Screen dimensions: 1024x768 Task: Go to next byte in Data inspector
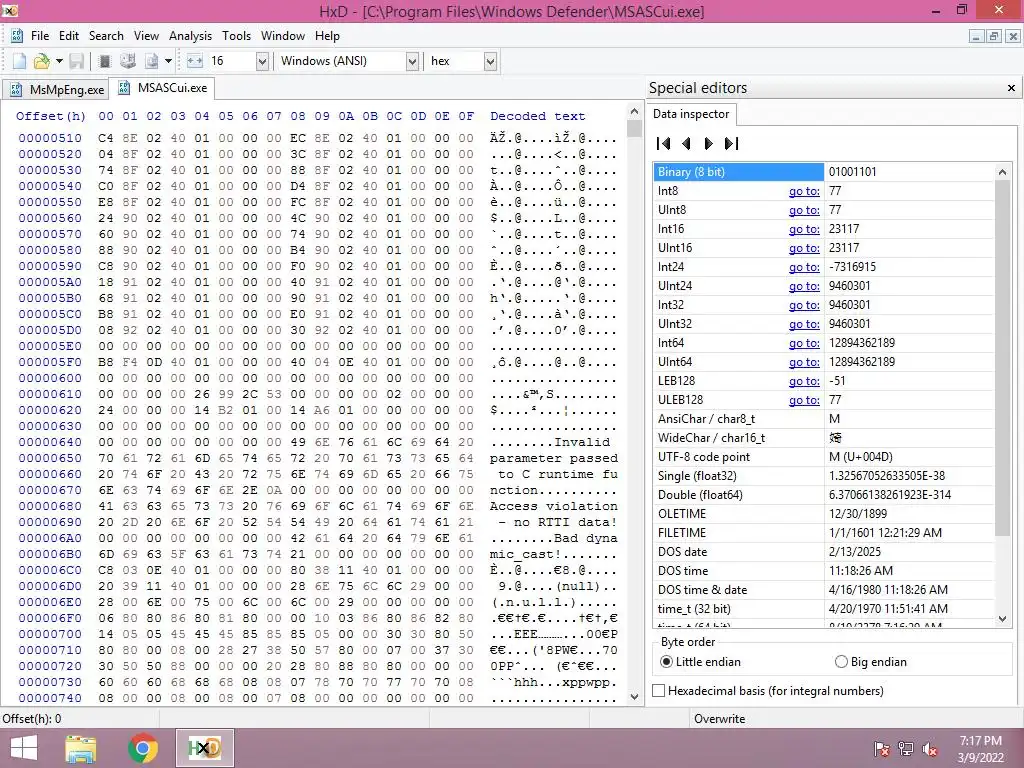[x=709, y=144]
